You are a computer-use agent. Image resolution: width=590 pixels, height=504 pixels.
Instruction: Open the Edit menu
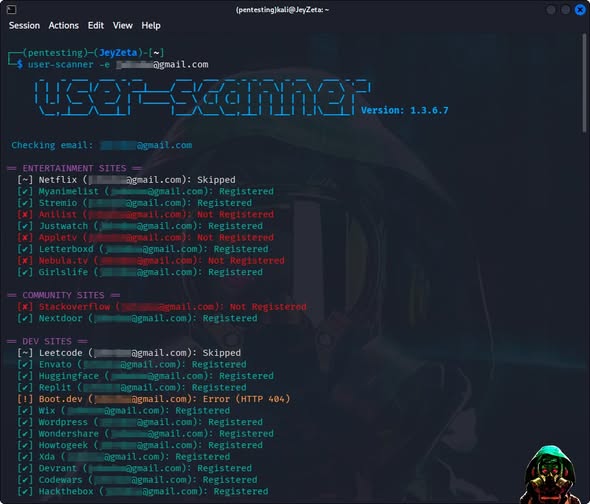pyautogui.click(x=96, y=26)
